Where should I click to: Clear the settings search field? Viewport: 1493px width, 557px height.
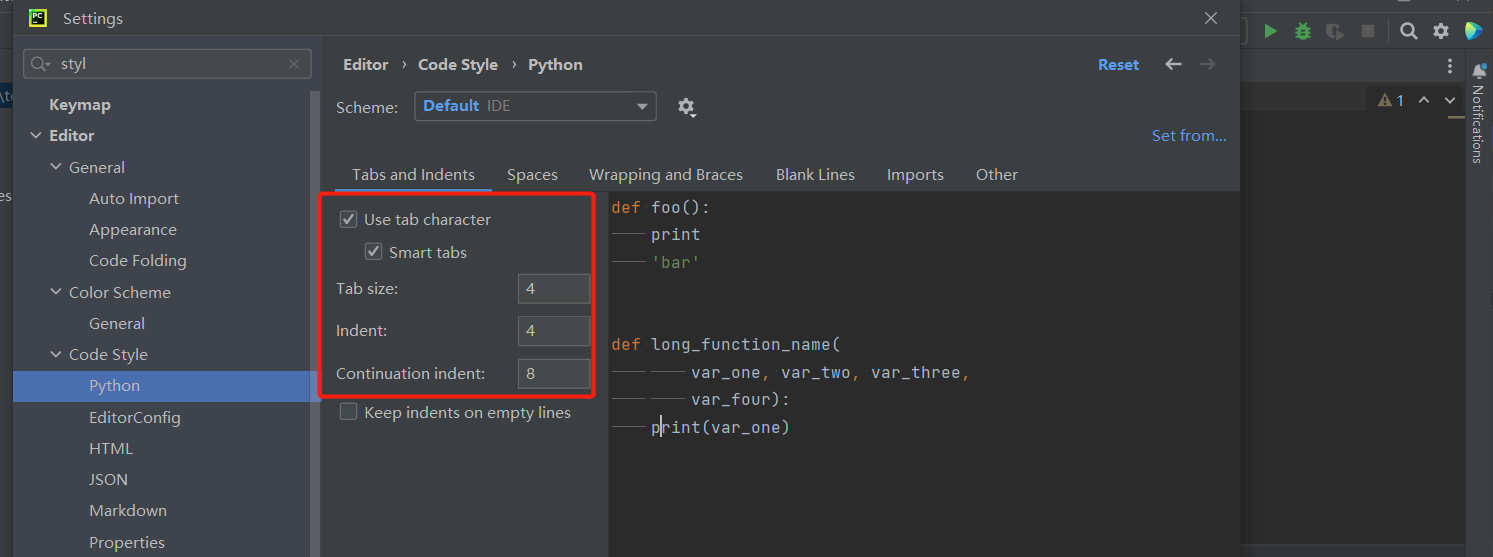click(294, 64)
